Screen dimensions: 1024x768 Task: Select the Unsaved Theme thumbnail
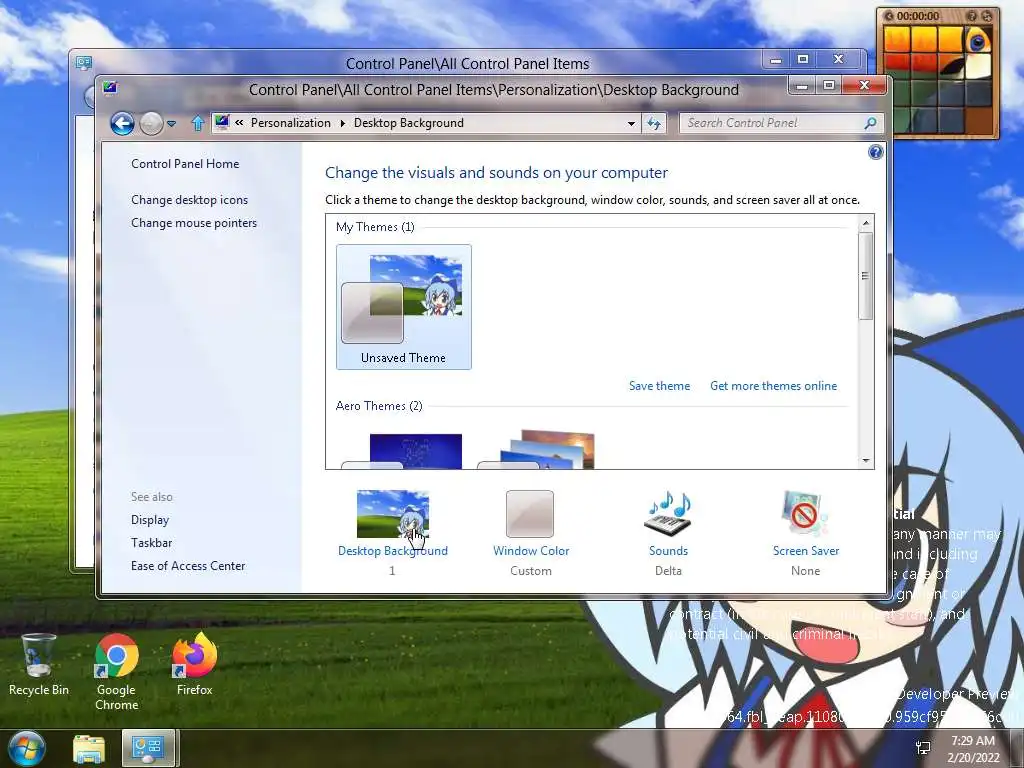(404, 307)
